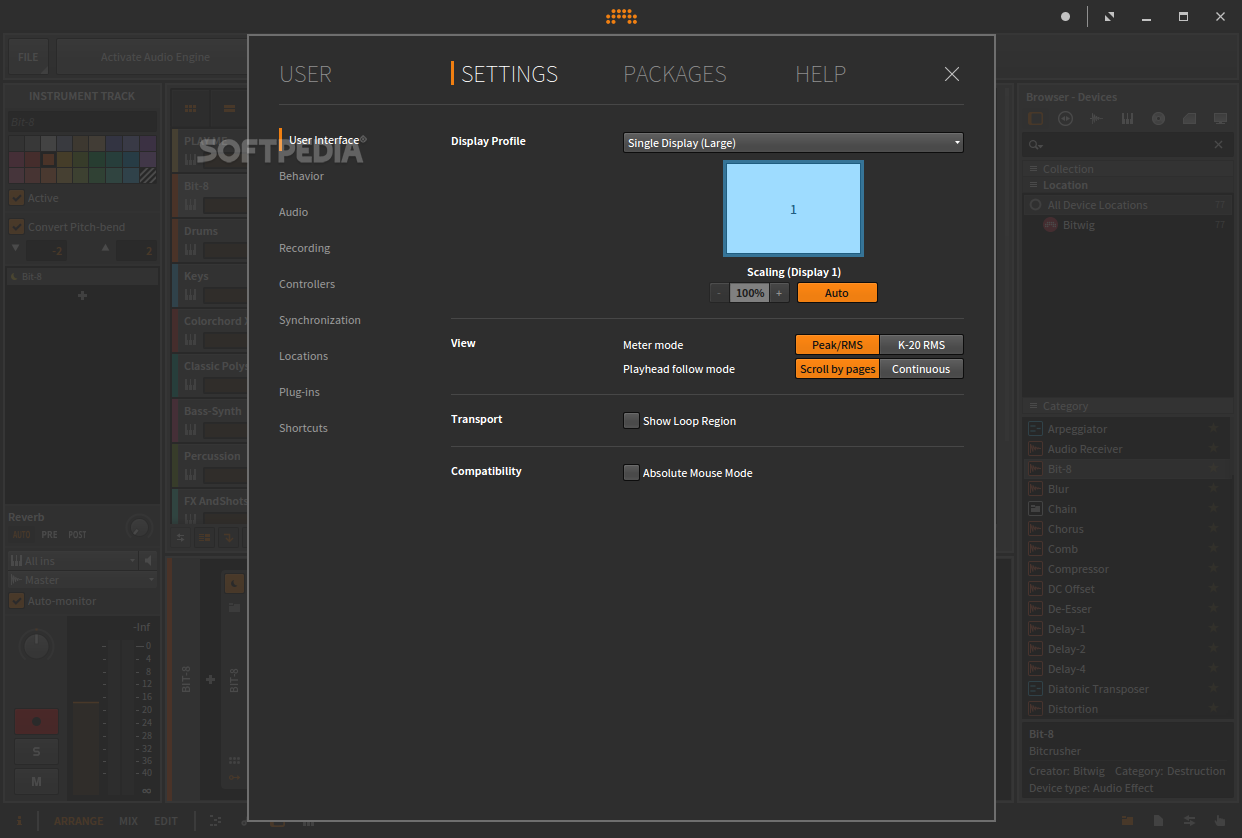Open the Devices browser tab icon
This screenshot has width=1242, height=838.
click(x=1036, y=118)
